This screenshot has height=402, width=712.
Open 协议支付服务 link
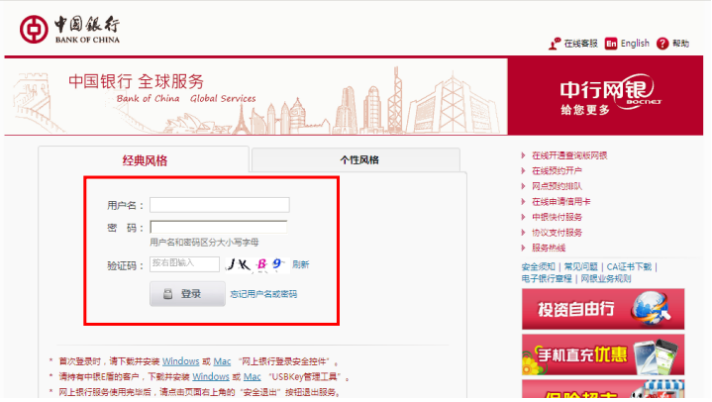click(x=557, y=233)
